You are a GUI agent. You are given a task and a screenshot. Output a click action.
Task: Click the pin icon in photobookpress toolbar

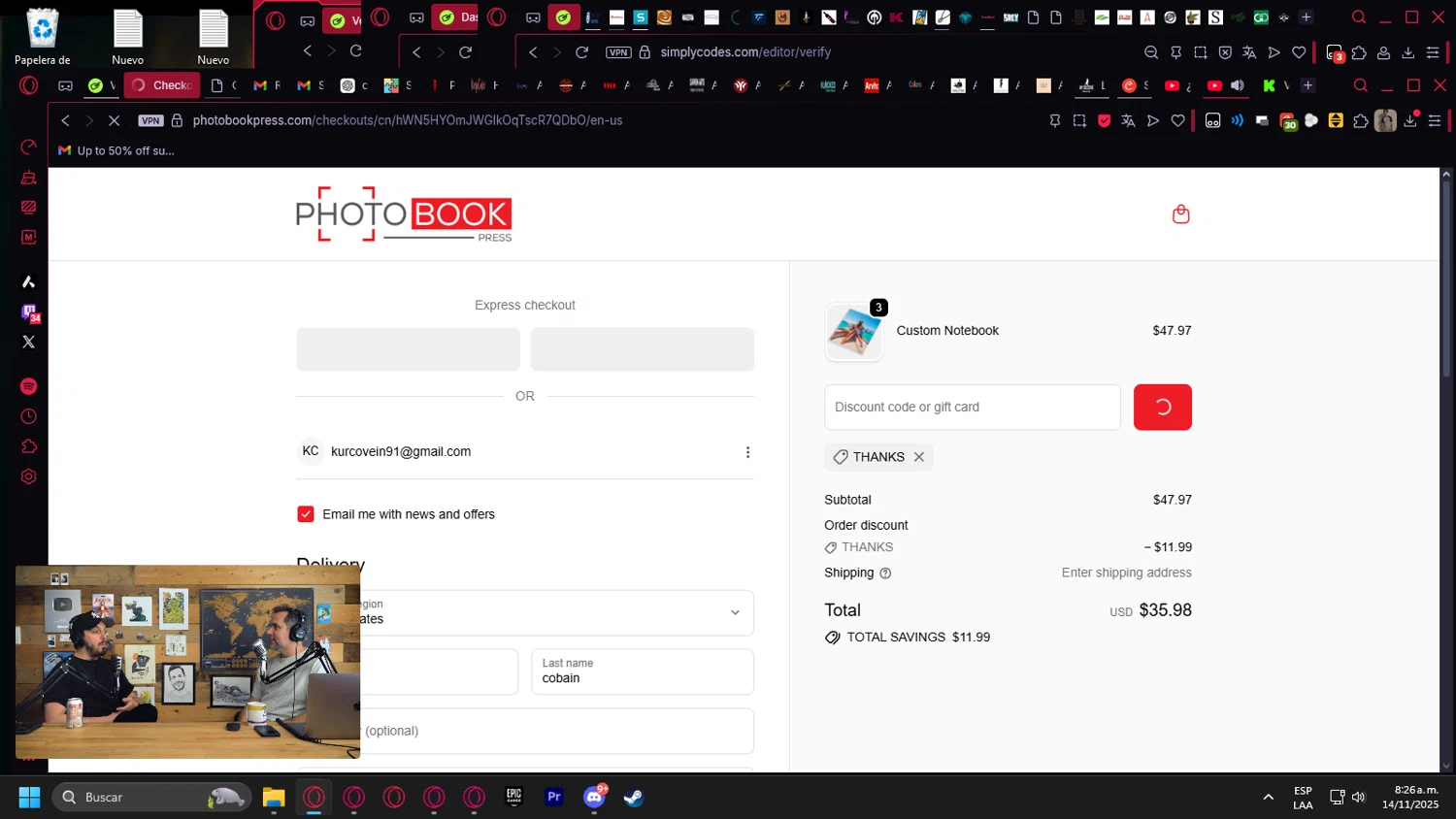(1055, 121)
